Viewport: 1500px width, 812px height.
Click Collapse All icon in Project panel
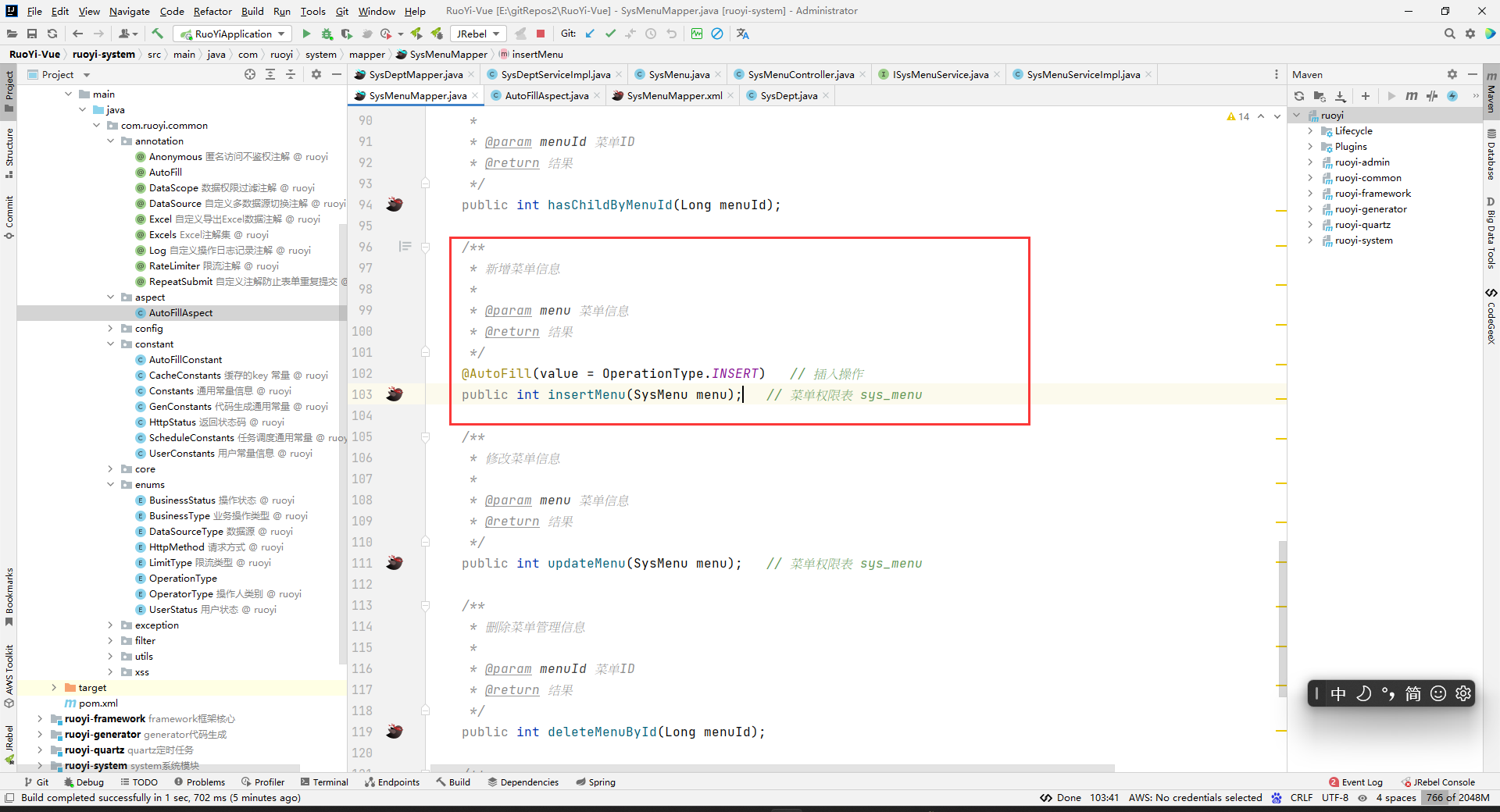[291, 74]
